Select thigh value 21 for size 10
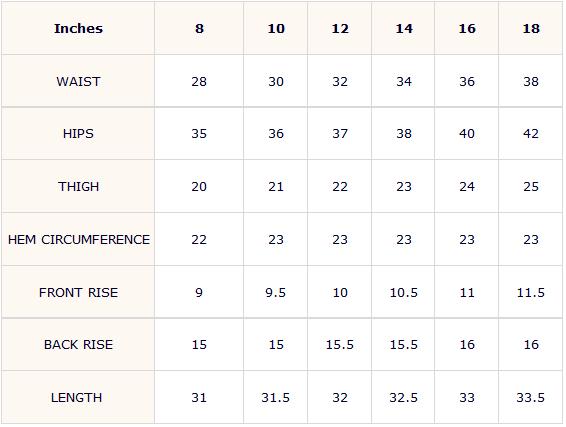The image size is (566, 427). pyautogui.click(x=276, y=187)
